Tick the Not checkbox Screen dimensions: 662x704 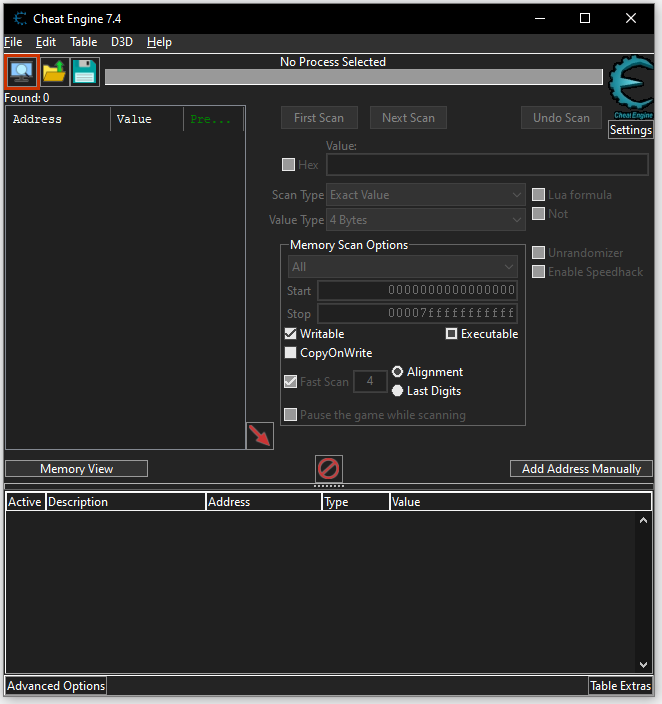point(538,213)
